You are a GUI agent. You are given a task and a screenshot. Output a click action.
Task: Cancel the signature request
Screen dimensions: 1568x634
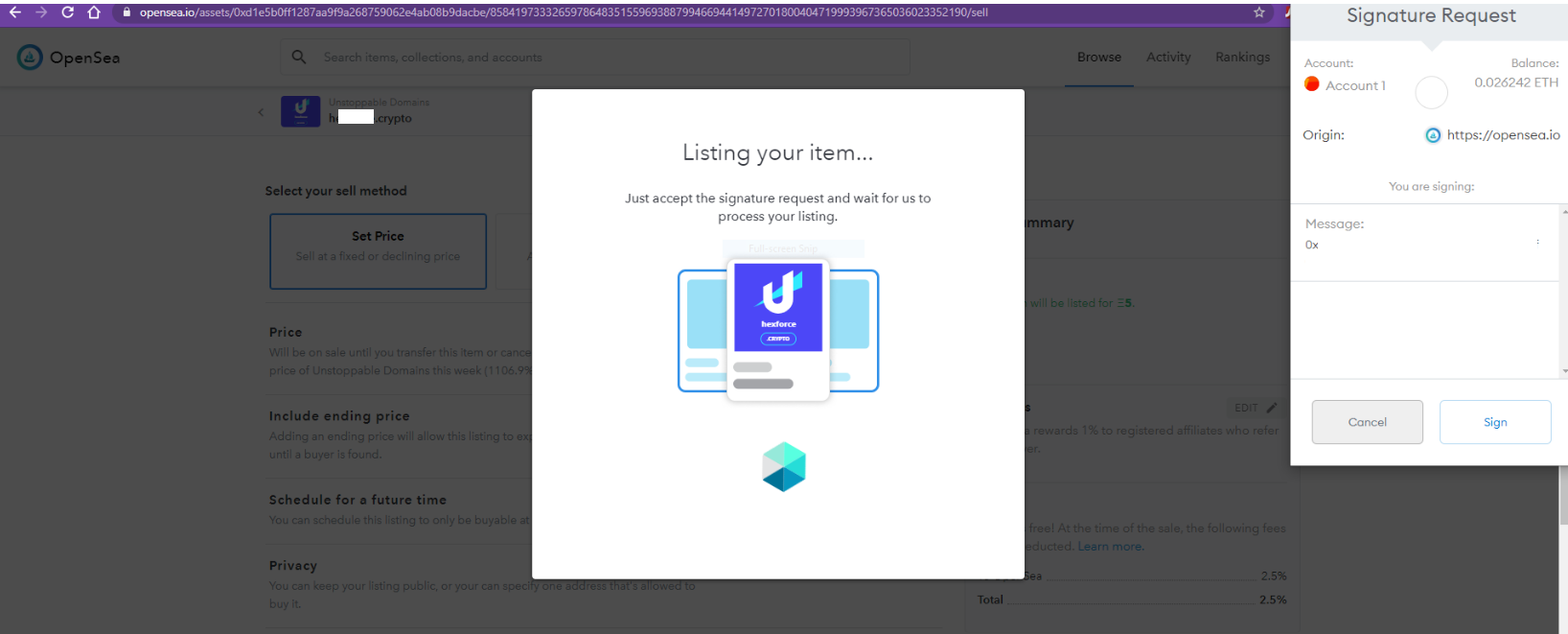(1367, 422)
